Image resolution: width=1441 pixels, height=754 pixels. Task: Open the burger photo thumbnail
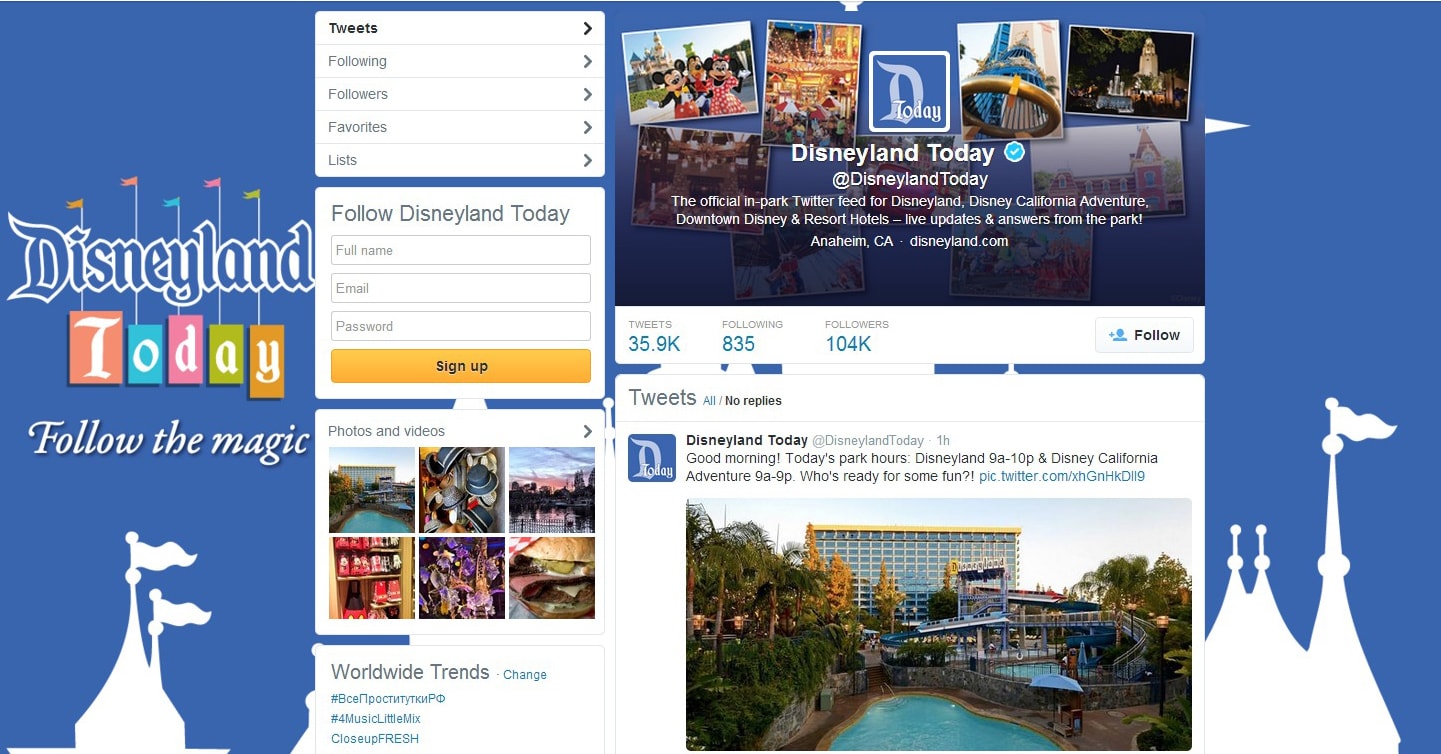pyautogui.click(x=552, y=578)
